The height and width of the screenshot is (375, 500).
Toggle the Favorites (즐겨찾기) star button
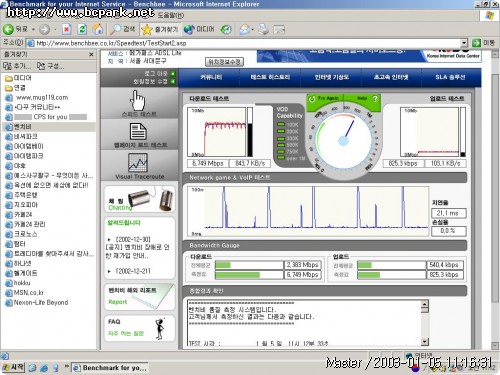click(x=160, y=30)
